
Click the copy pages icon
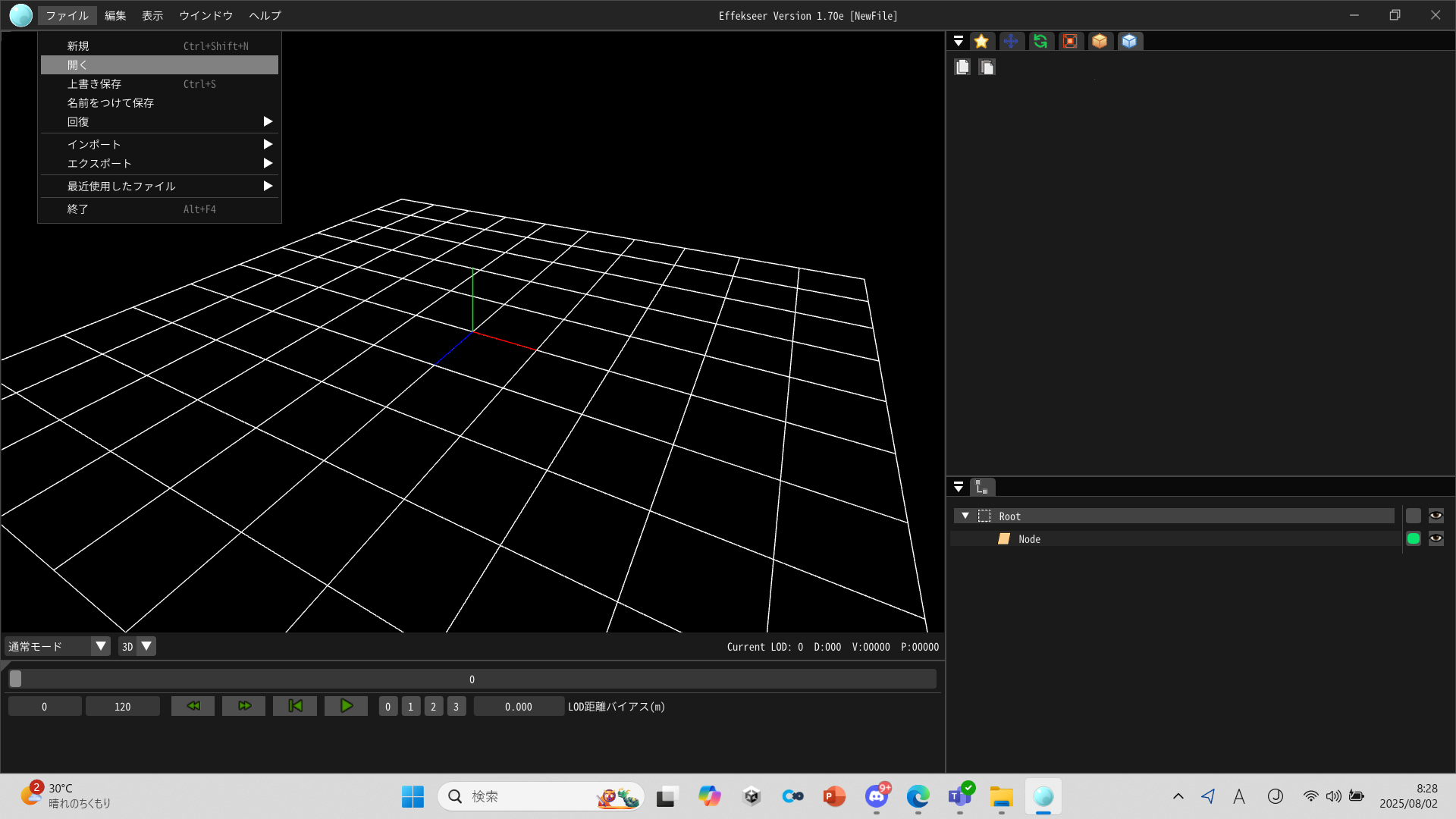(962, 67)
